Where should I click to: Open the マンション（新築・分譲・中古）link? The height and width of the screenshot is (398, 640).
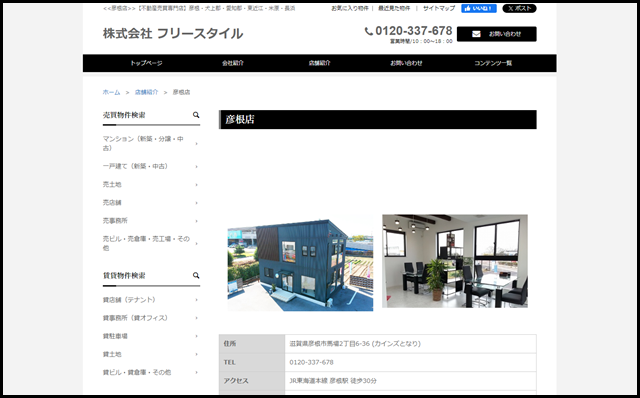(x=143, y=144)
